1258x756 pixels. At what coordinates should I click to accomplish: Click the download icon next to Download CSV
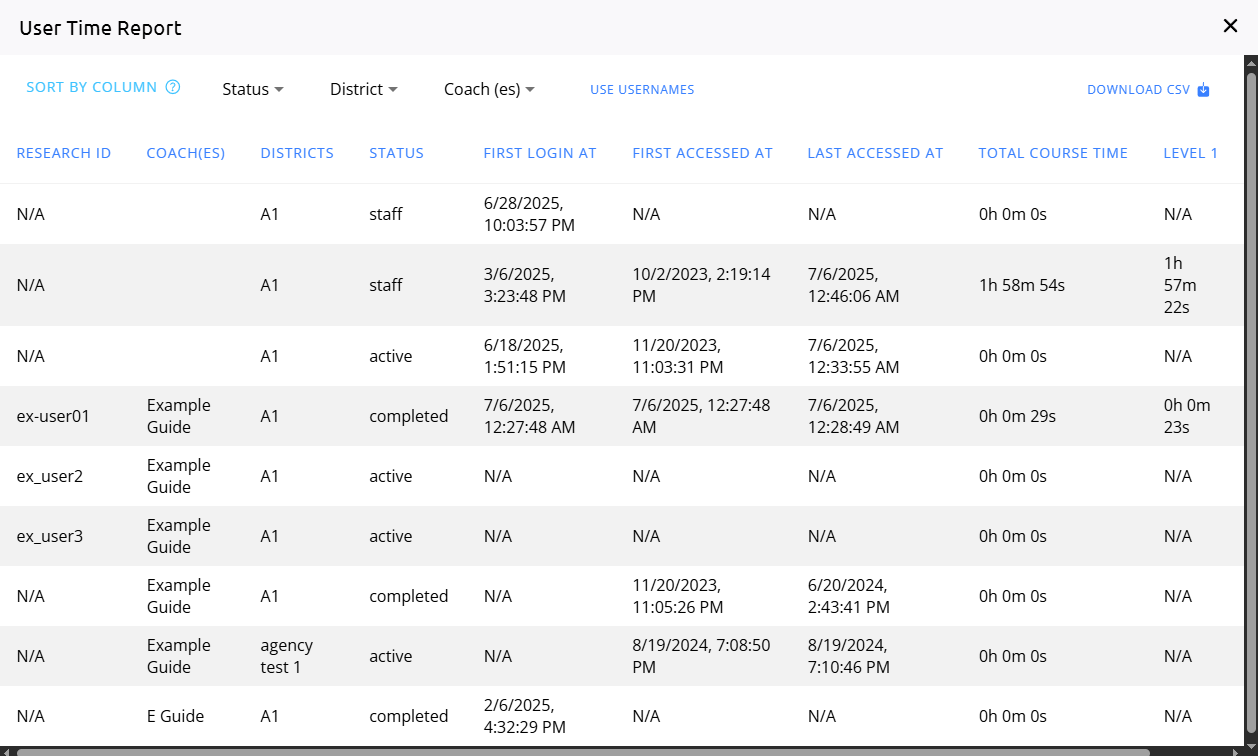coord(1204,90)
